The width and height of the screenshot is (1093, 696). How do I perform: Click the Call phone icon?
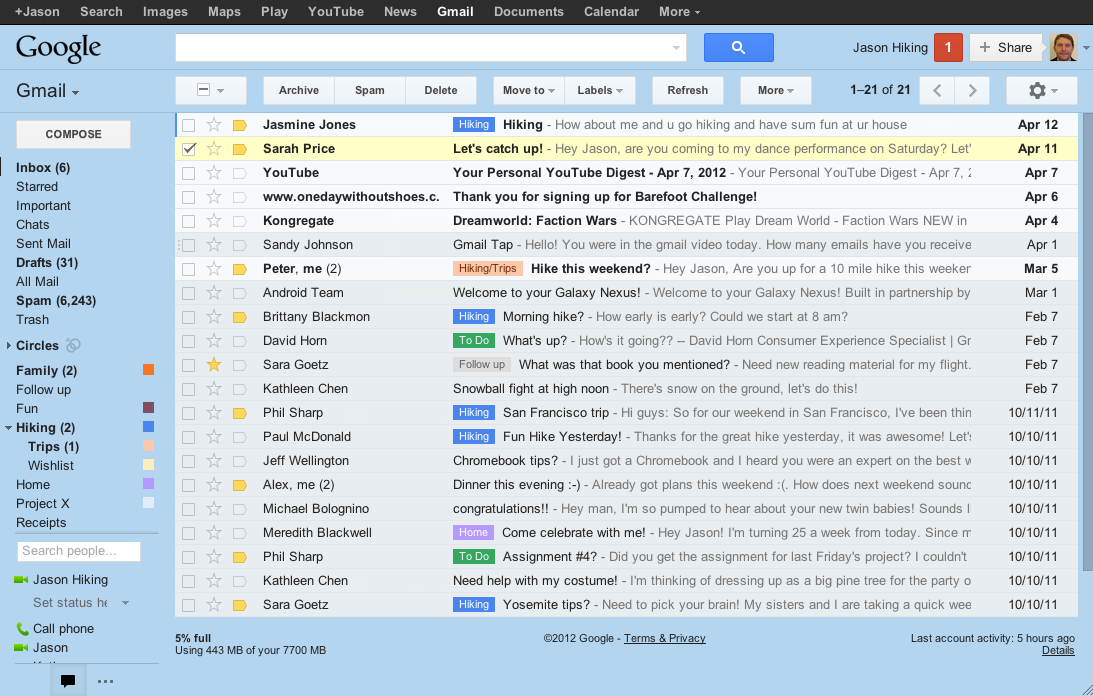point(22,629)
